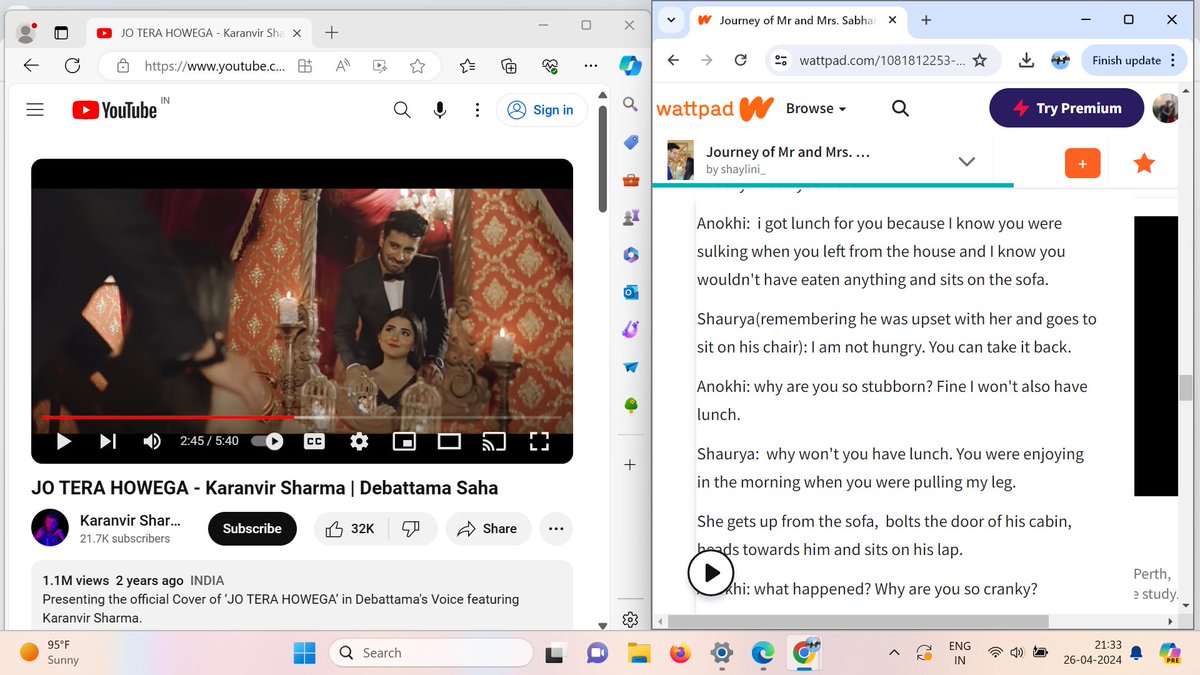Seek on the red video progress bar

(x=302, y=417)
